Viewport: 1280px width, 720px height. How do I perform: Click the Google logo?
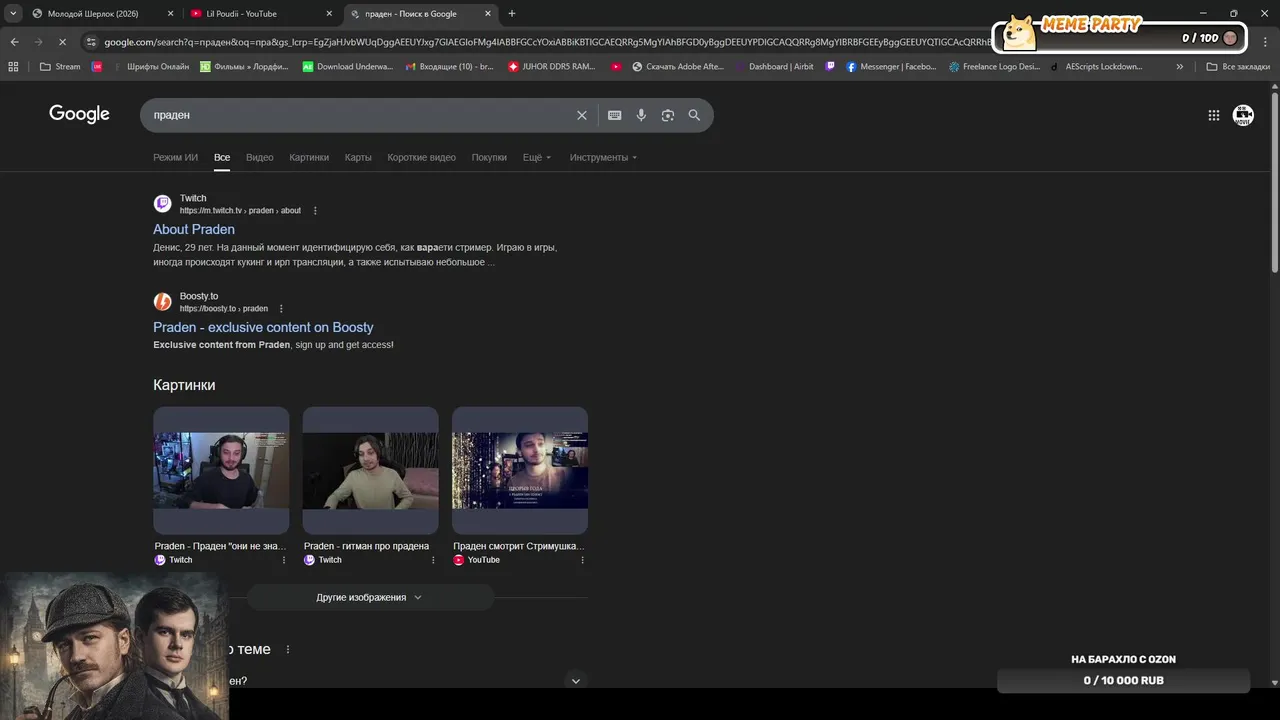point(79,114)
